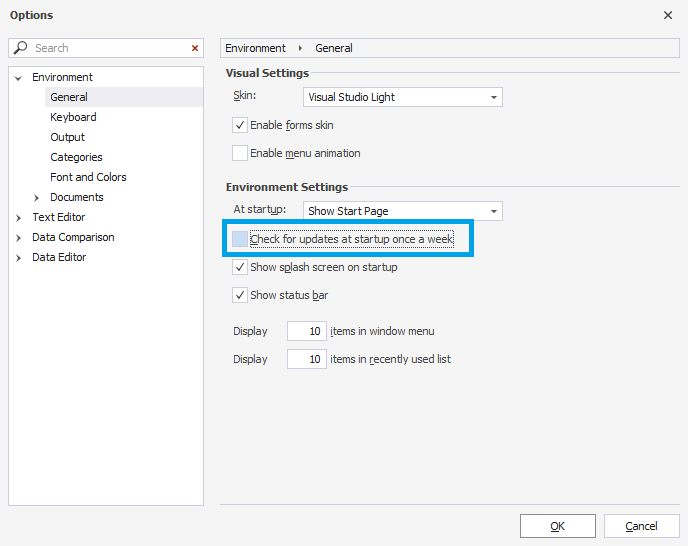The width and height of the screenshot is (694, 546).
Task: Open Font and Colors settings
Action: (x=88, y=177)
